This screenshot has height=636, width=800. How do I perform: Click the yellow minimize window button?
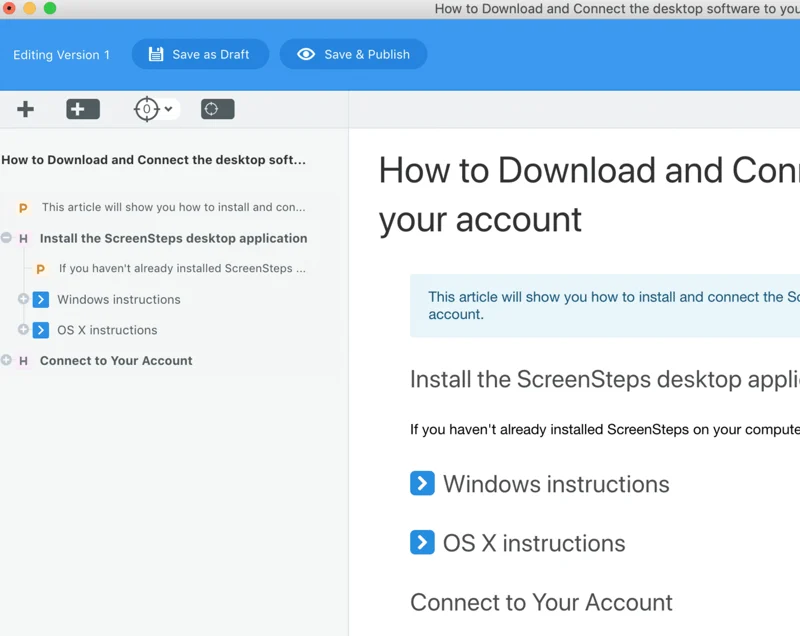30,8
